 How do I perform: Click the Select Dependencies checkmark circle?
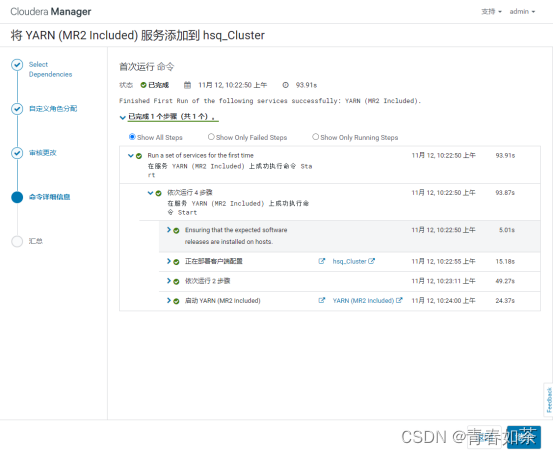pyautogui.click(x=17, y=65)
